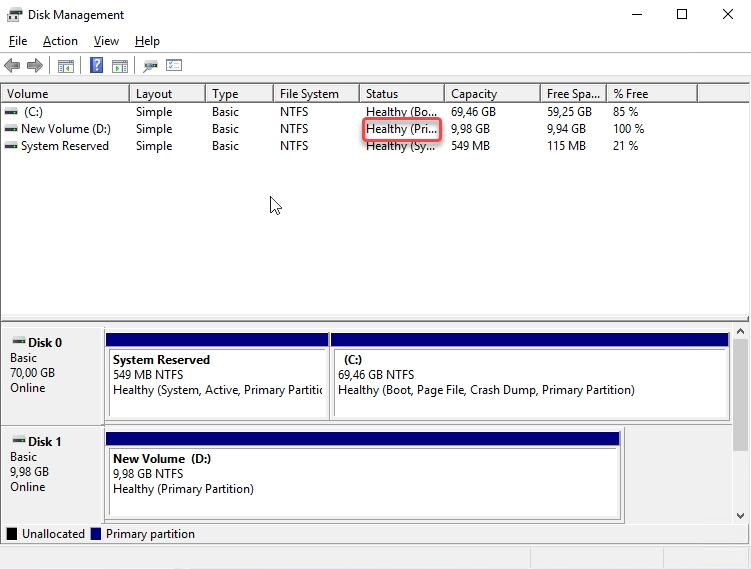Screen dimensions: 751x569
Task: Open Help via blue question mark icon
Action: click(97, 66)
